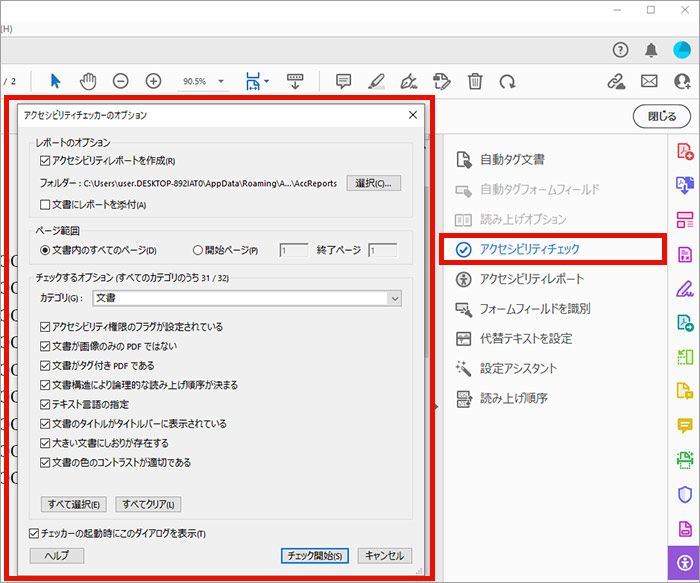
Task: Toggle 文書の色のコントラスト checkbox
Action: [x=45, y=462]
